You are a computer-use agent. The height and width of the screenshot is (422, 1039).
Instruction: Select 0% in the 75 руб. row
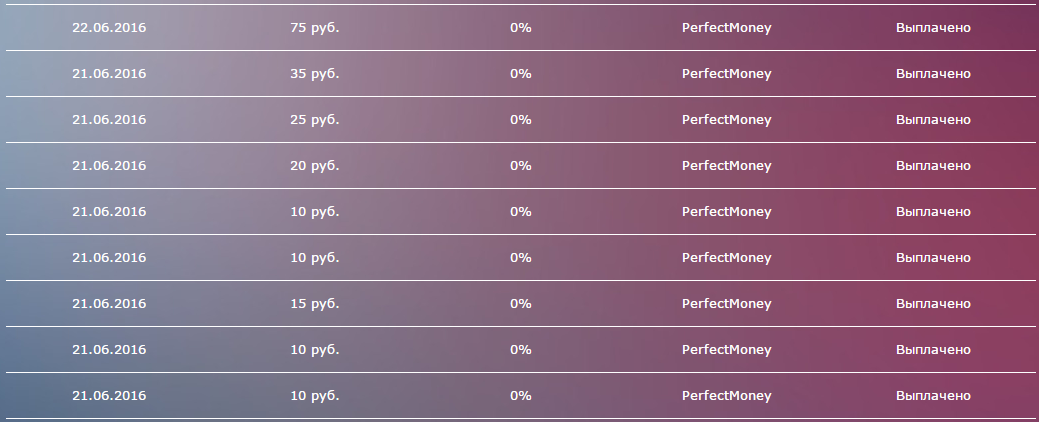[x=520, y=28]
